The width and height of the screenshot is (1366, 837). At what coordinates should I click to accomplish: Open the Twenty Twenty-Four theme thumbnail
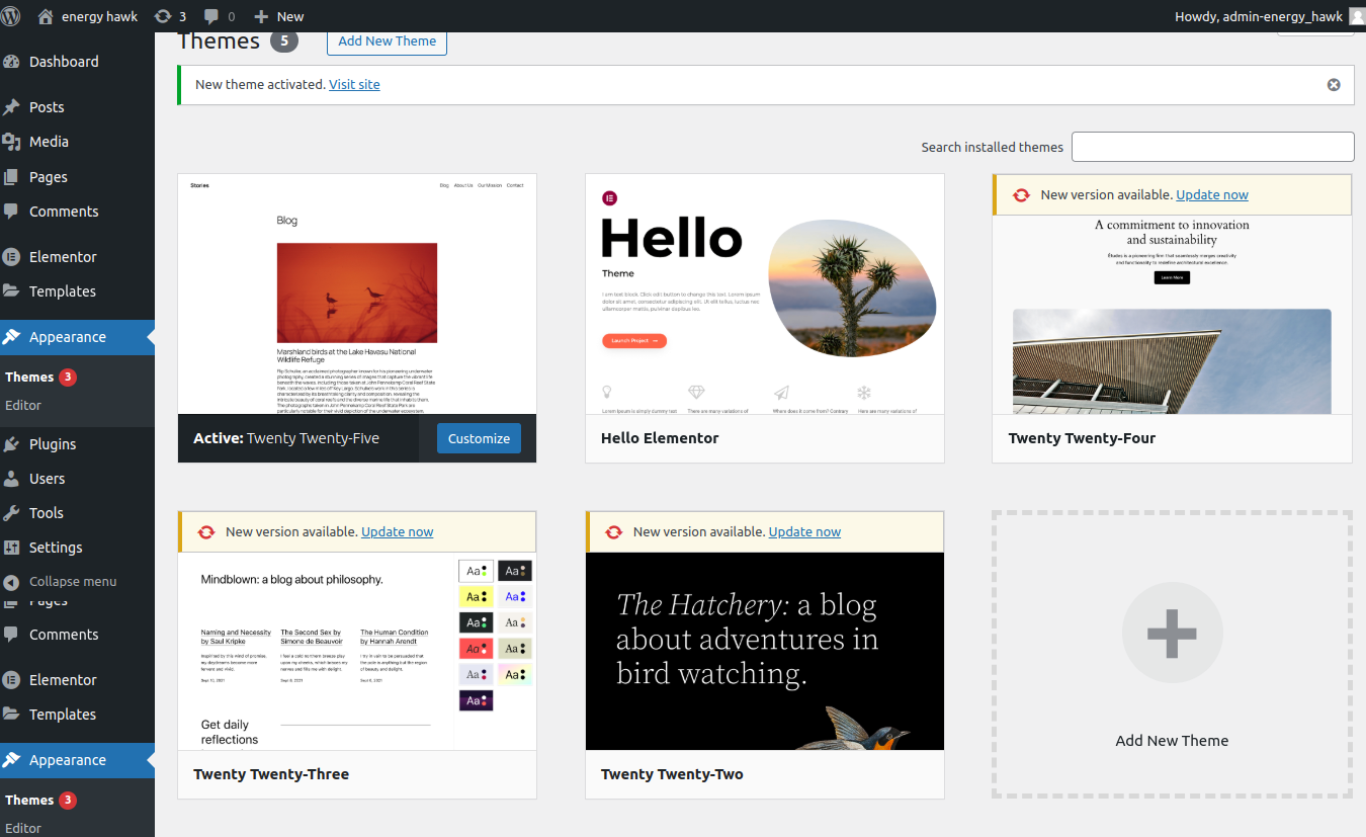(1172, 314)
